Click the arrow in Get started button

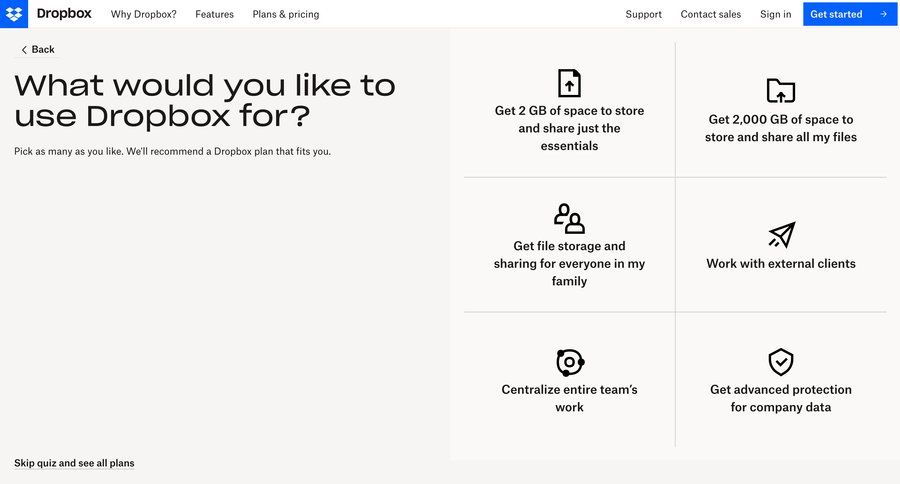(883, 14)
